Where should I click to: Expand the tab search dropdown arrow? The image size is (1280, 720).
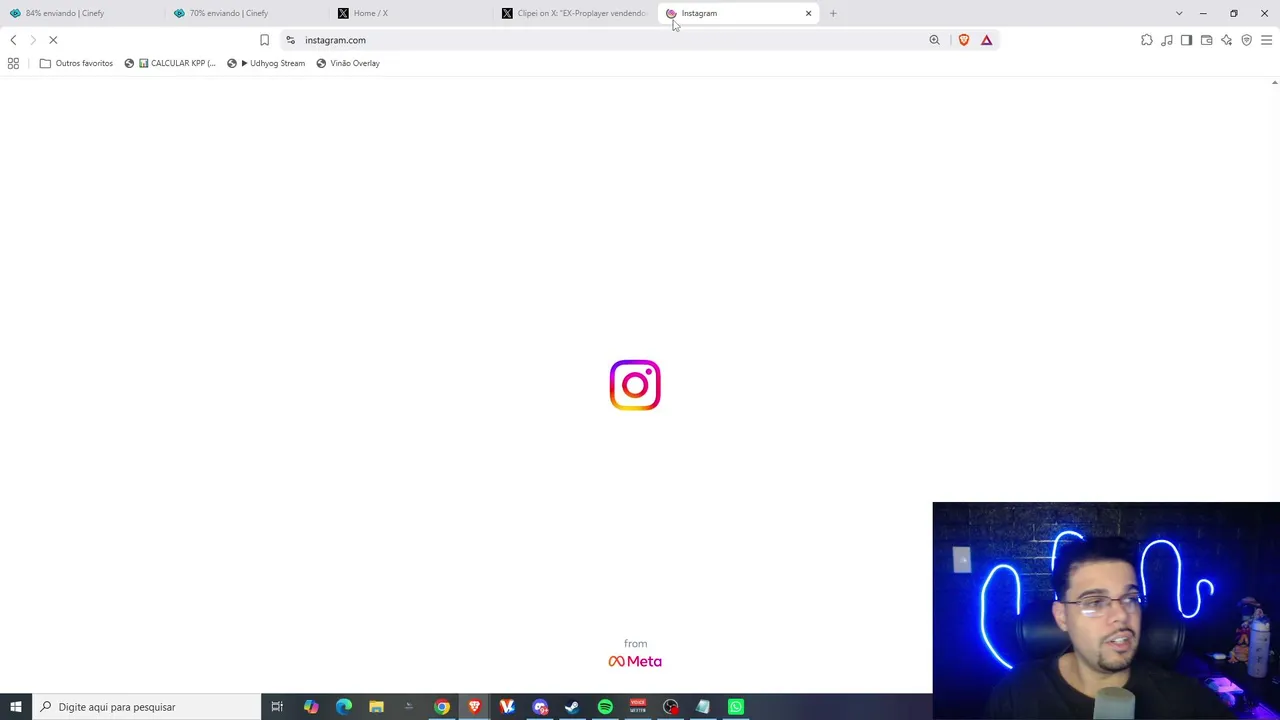coord(1179,13)
